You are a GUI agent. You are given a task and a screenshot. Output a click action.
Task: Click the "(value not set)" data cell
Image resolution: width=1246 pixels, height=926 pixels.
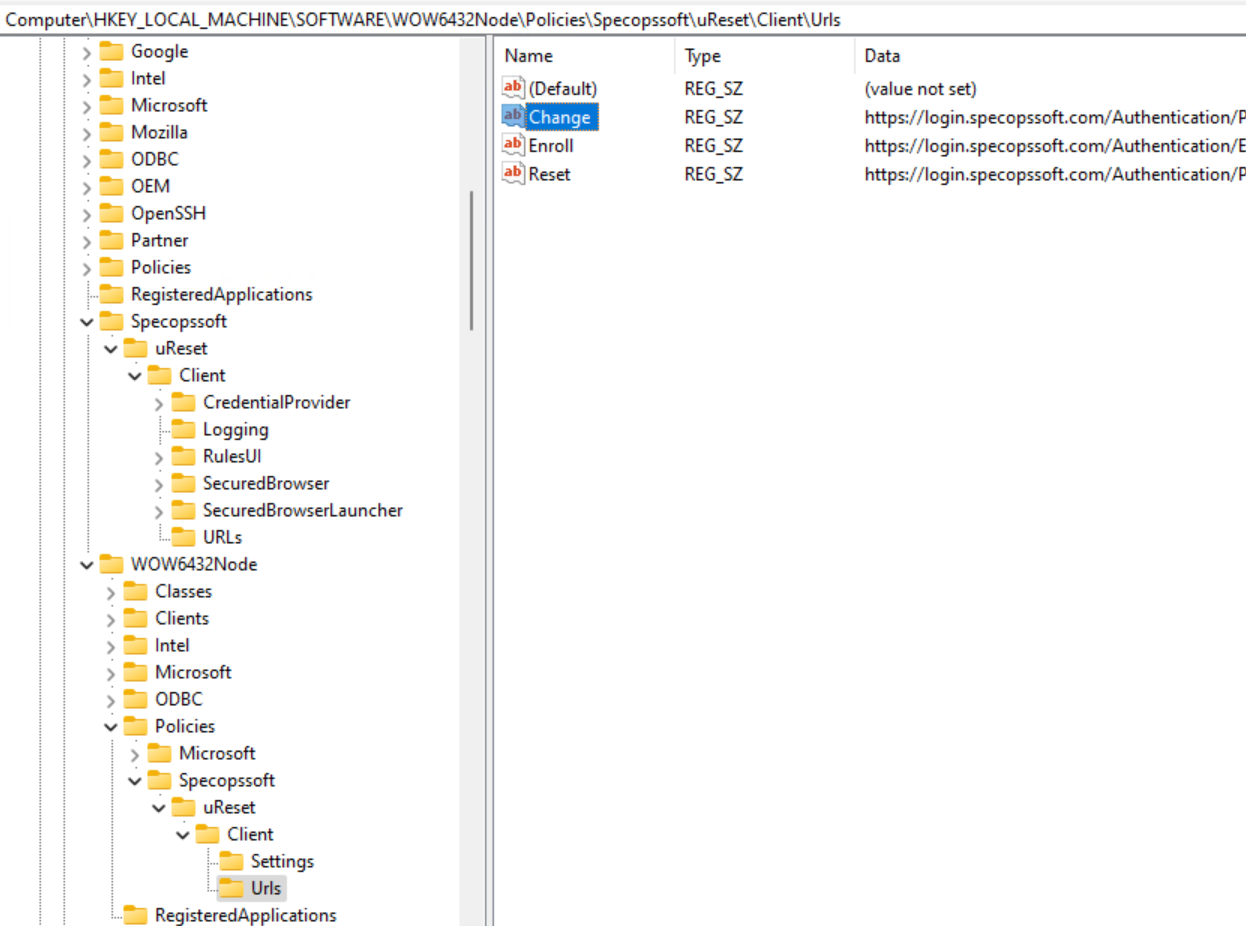[921, 89]
